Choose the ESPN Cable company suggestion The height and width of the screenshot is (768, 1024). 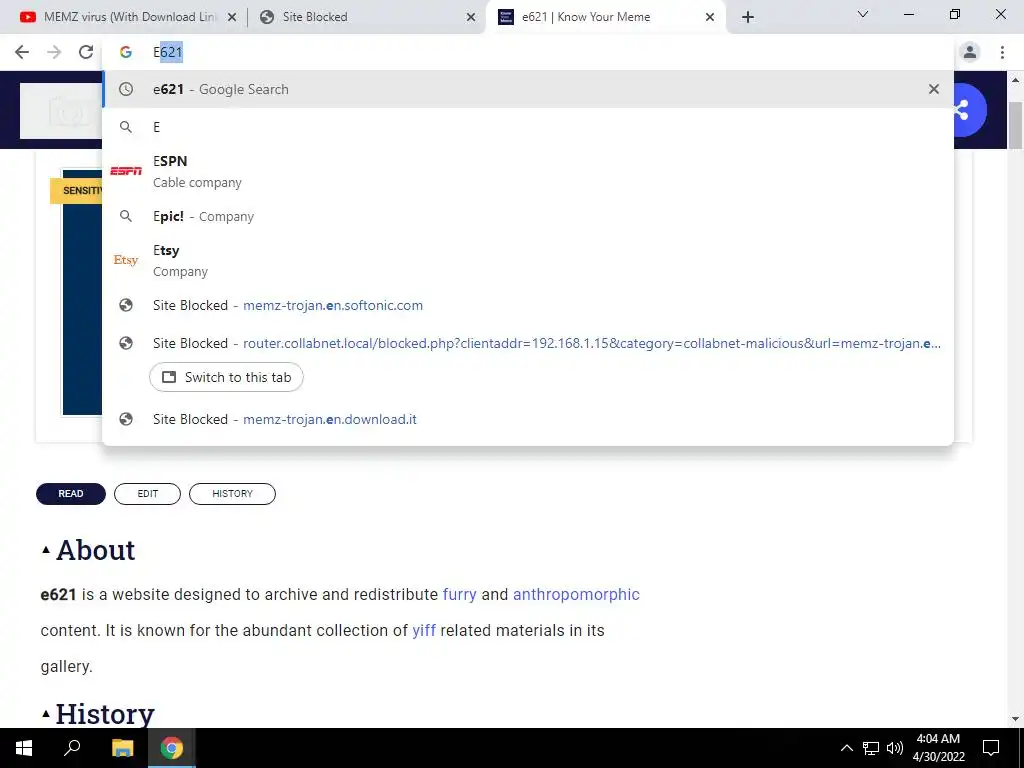pos(528,171)
